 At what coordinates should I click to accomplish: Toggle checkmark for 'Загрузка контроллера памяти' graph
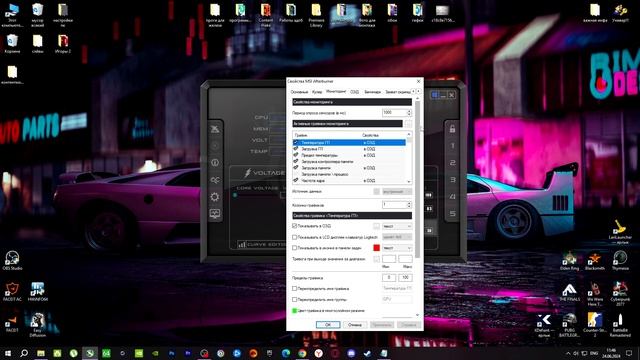pyautogui.click(x=296, y=162)
